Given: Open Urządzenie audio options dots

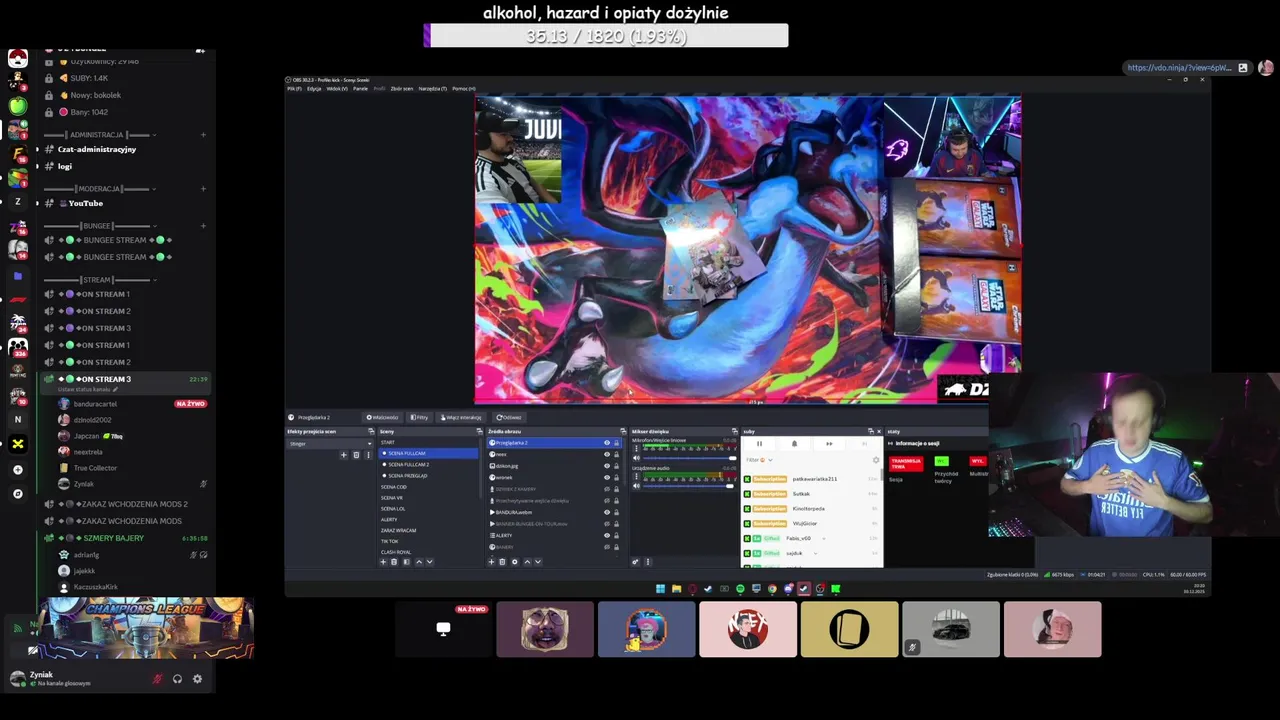Looking at the screenshot, I should [636, 476].
